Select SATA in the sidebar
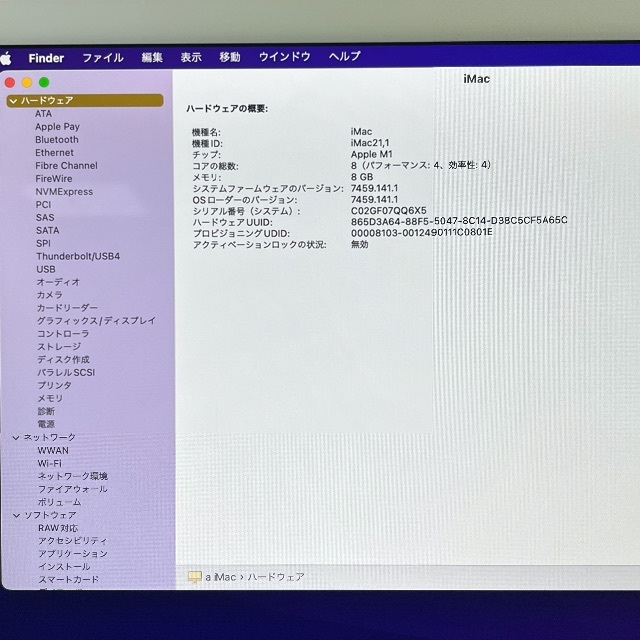This screenshot has height=640, width=640. tap(47, 231)
